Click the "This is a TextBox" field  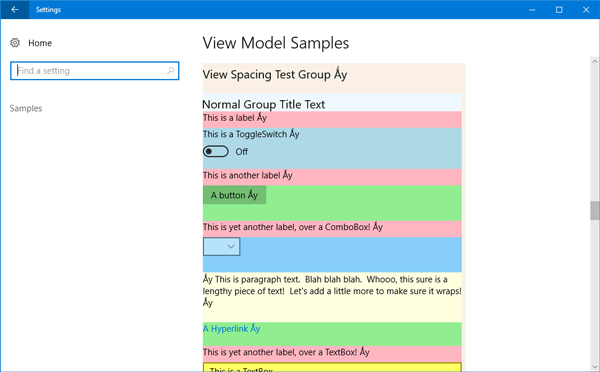[332, 367]
